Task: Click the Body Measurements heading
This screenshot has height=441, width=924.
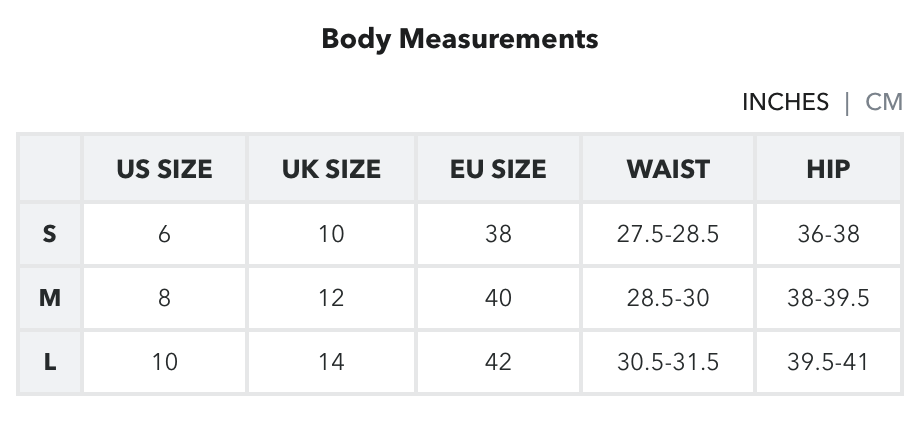Action: 460,39
